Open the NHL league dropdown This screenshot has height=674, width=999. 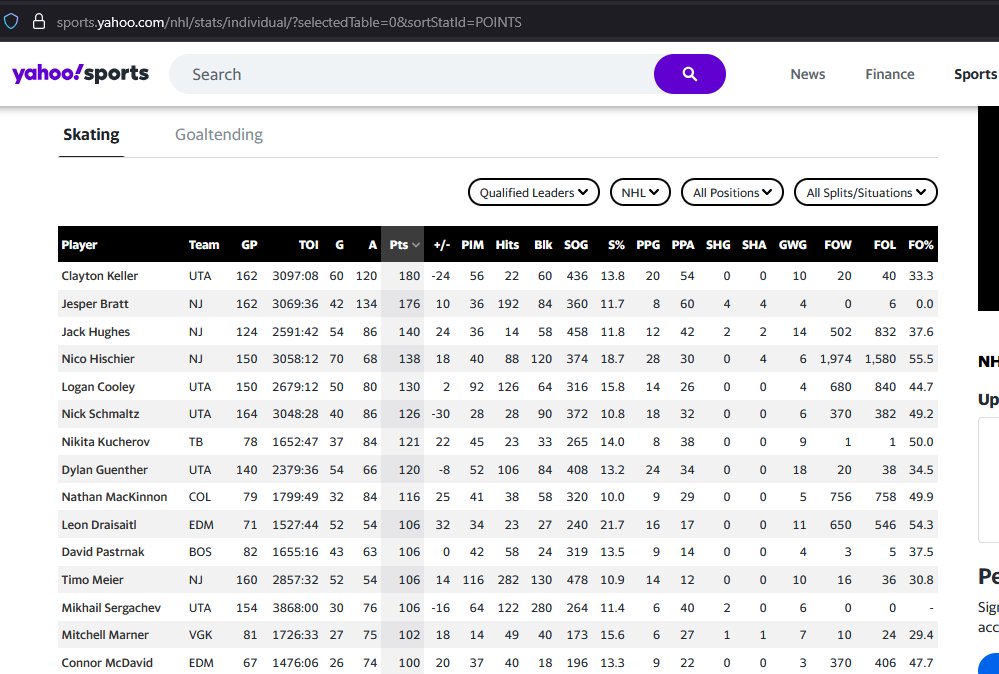pyautogui.click(x=640, y=192)
